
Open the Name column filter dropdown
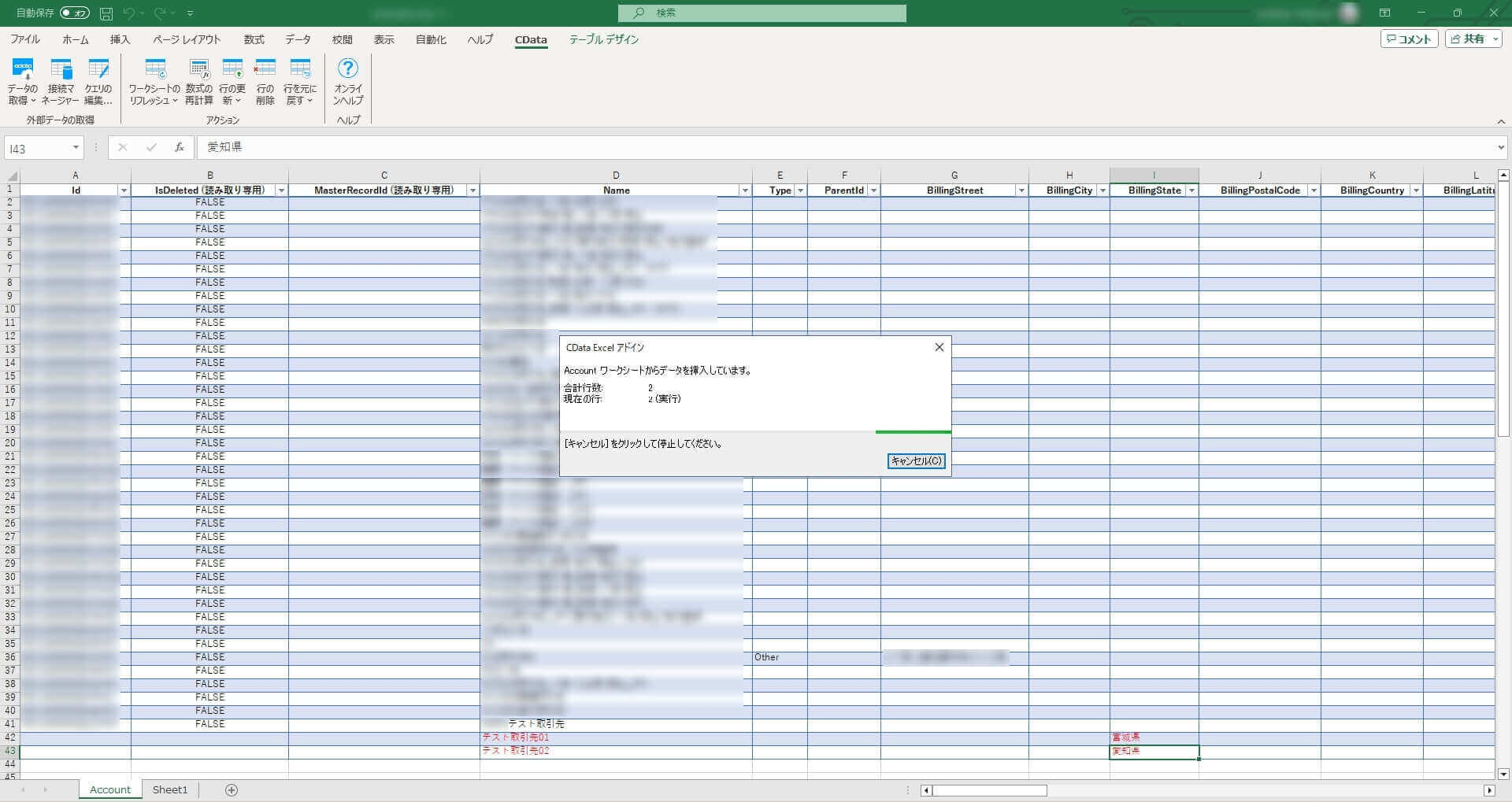click(745, 190)
